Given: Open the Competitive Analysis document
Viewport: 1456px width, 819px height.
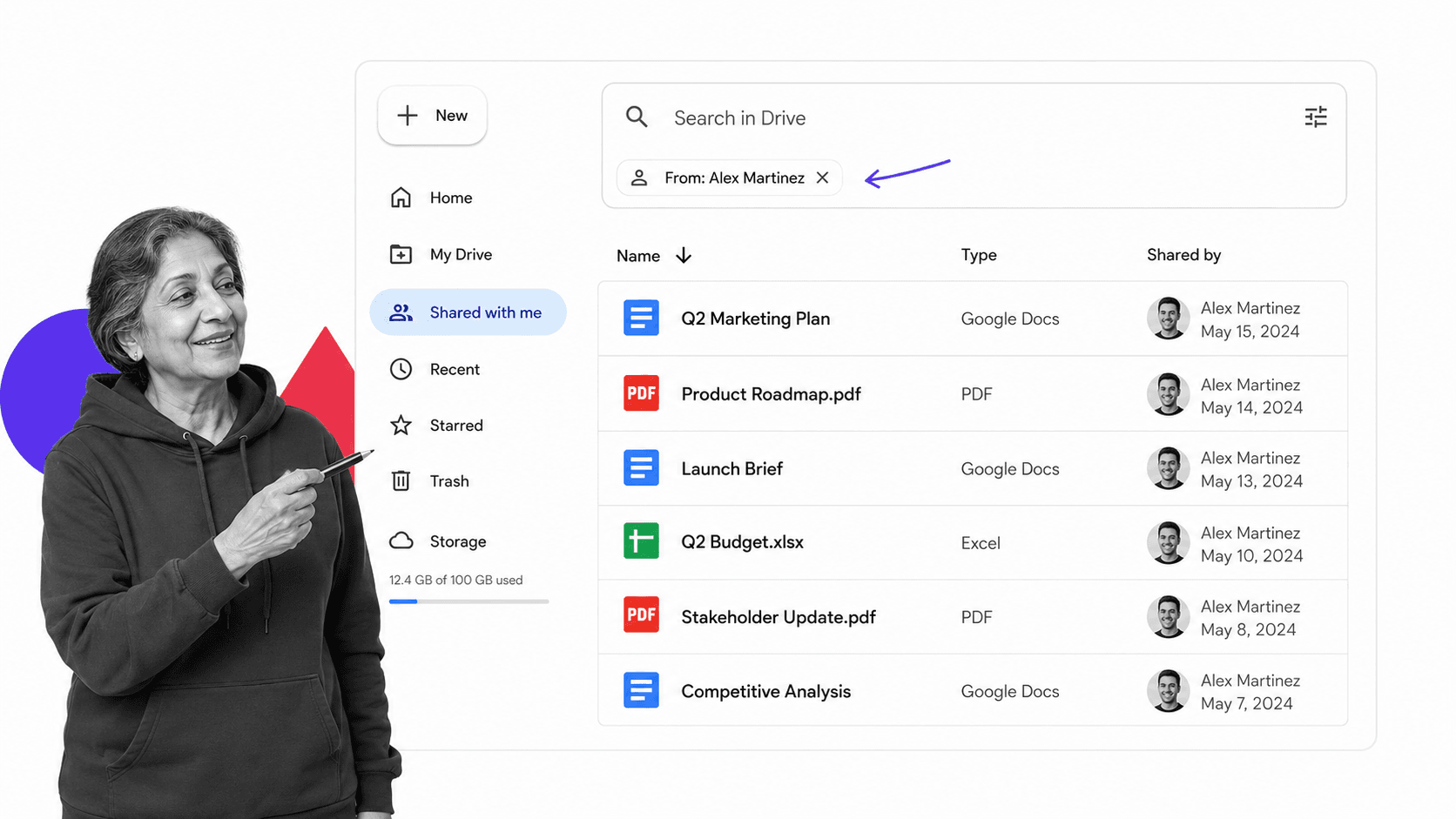Looking at the screenshot, I should click(765, 691).
